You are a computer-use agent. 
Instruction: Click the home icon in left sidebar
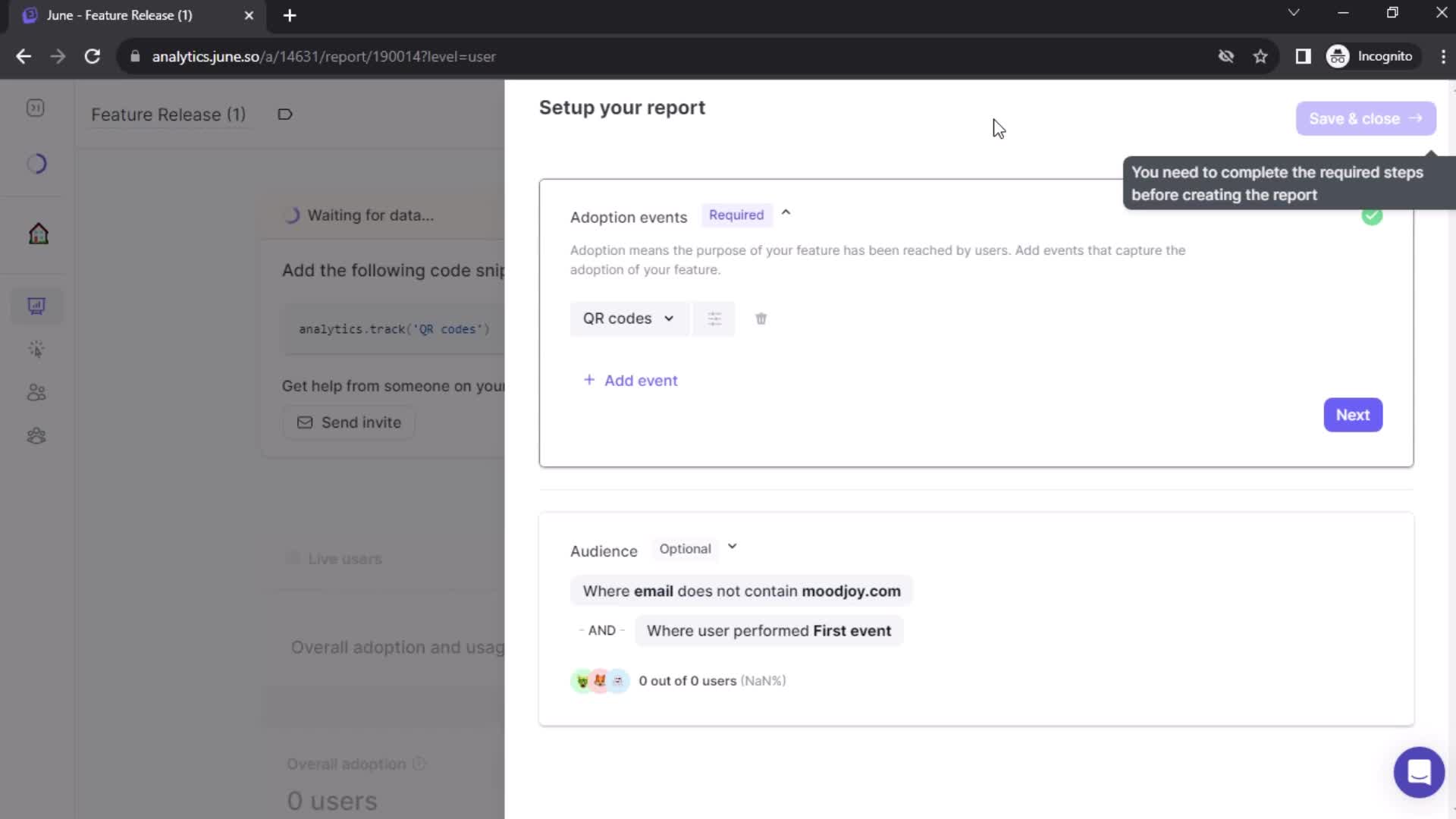(37, 233)
